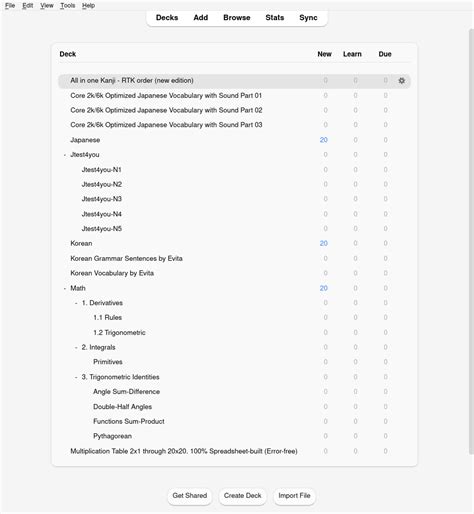Open the Stats view
This screenshot has width=474, height=514.
click(x=275, y=18)
